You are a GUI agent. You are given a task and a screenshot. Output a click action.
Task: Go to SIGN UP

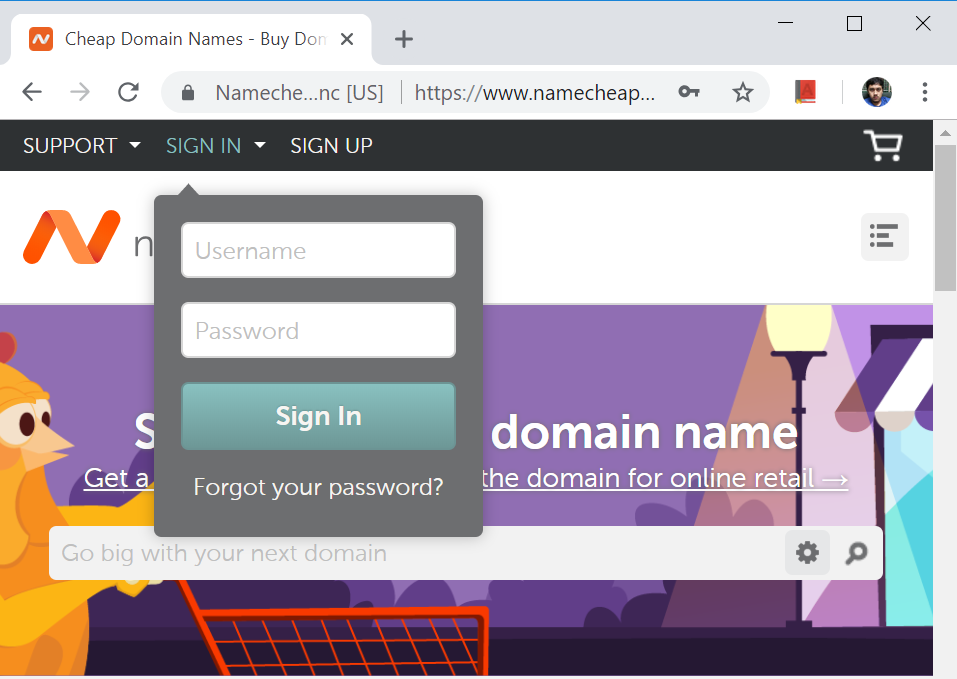tap(331, 146)
